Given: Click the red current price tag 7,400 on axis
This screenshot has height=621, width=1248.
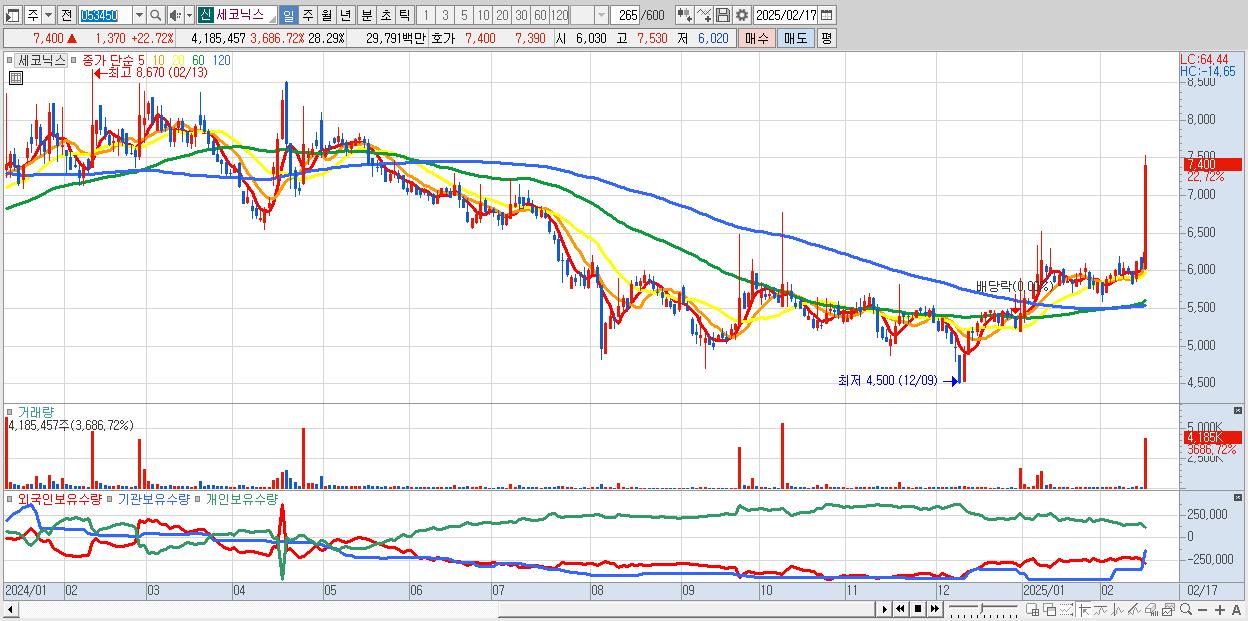Looking at the screenshot, I should click(x=1212, y=164).
